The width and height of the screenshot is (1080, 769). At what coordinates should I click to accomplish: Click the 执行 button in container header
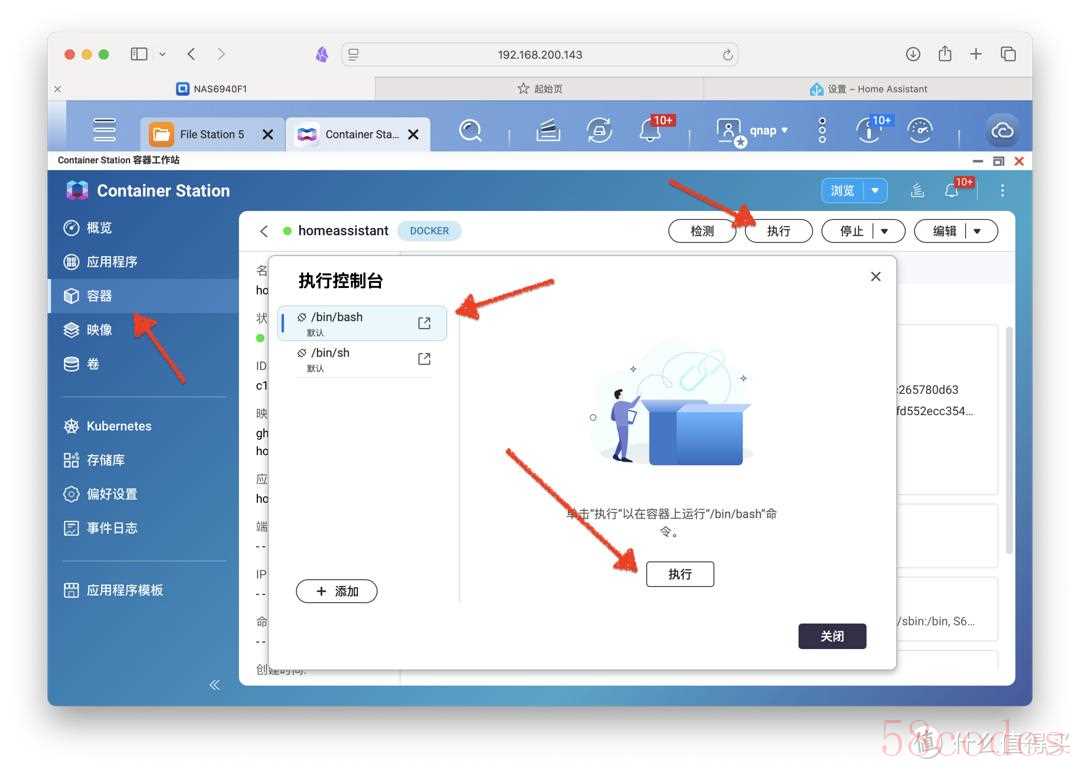click(x=778, y=231)
